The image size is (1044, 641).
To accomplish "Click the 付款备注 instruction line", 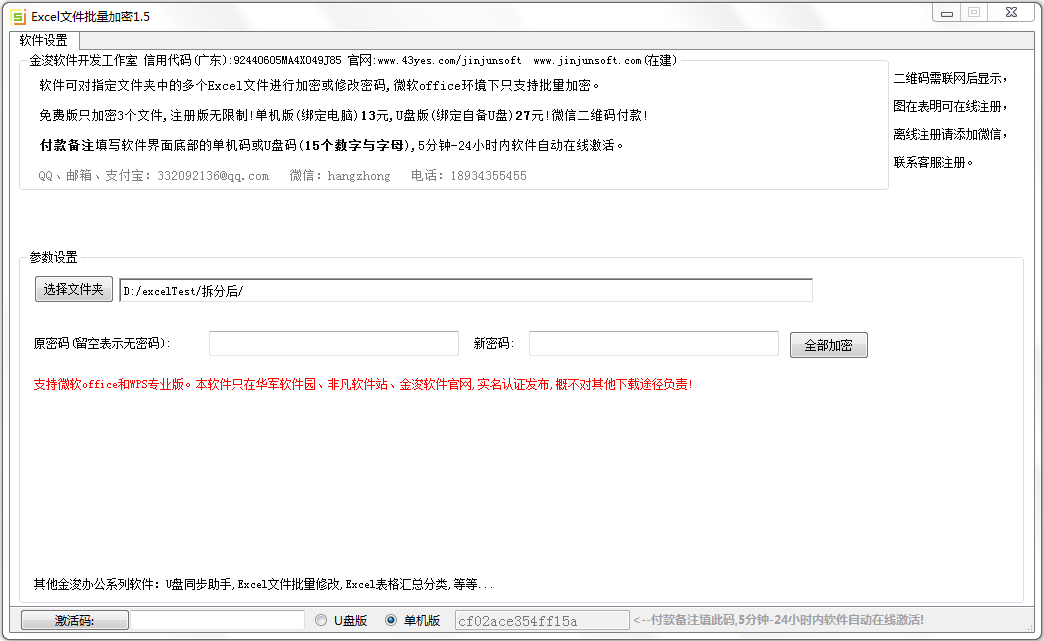I will tap(332, 145).
